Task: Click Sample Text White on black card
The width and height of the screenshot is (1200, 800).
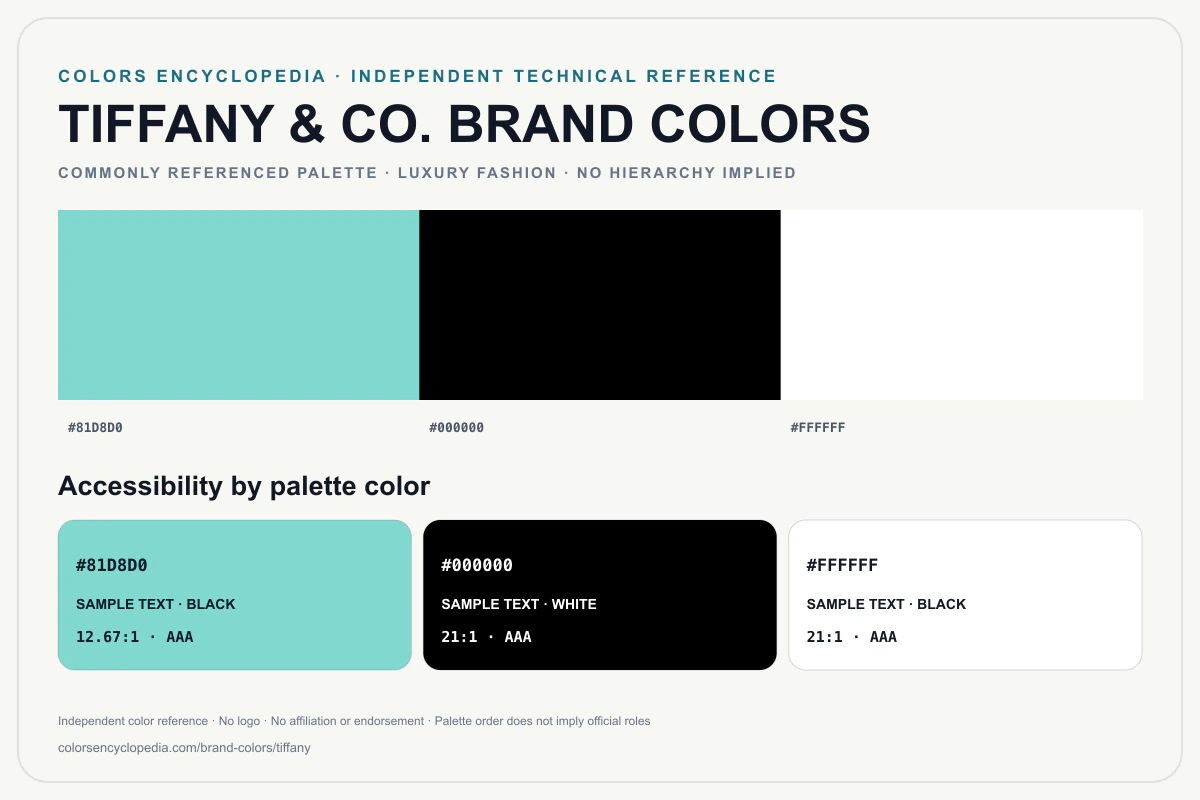Action: [x=519, y=604]
